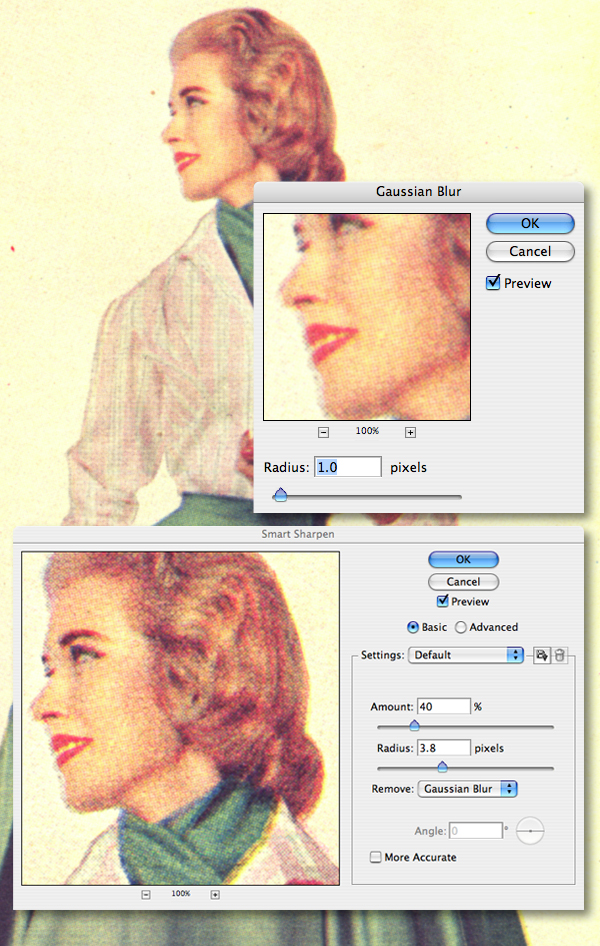The image size is (600, 946).
Task: Toggle Preview checkbox in Gaussian Blur
Action: coord(493,282)
